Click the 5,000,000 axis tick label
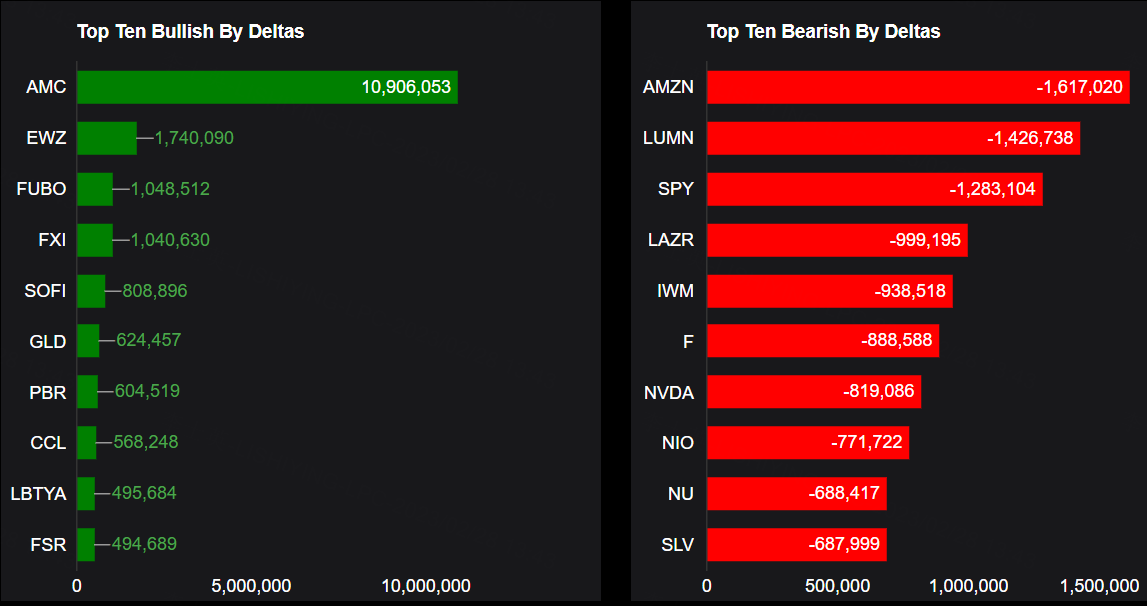This screenshot has width=1147, height=606. [x=251, y=585]
